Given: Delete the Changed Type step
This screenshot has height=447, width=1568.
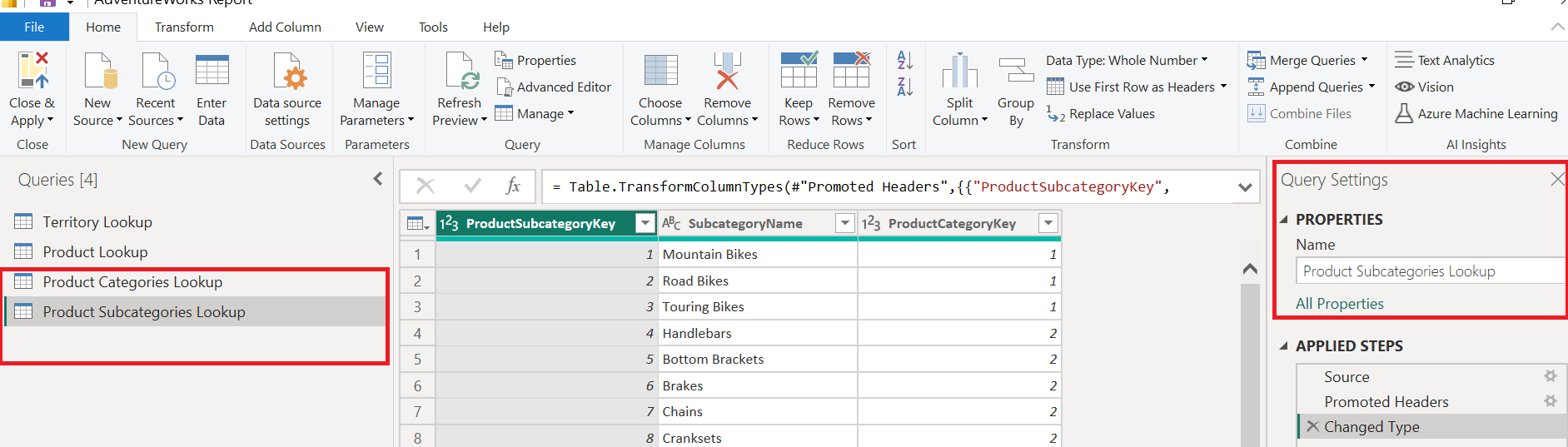Looking at the screenshot, I should (1312, 427).
